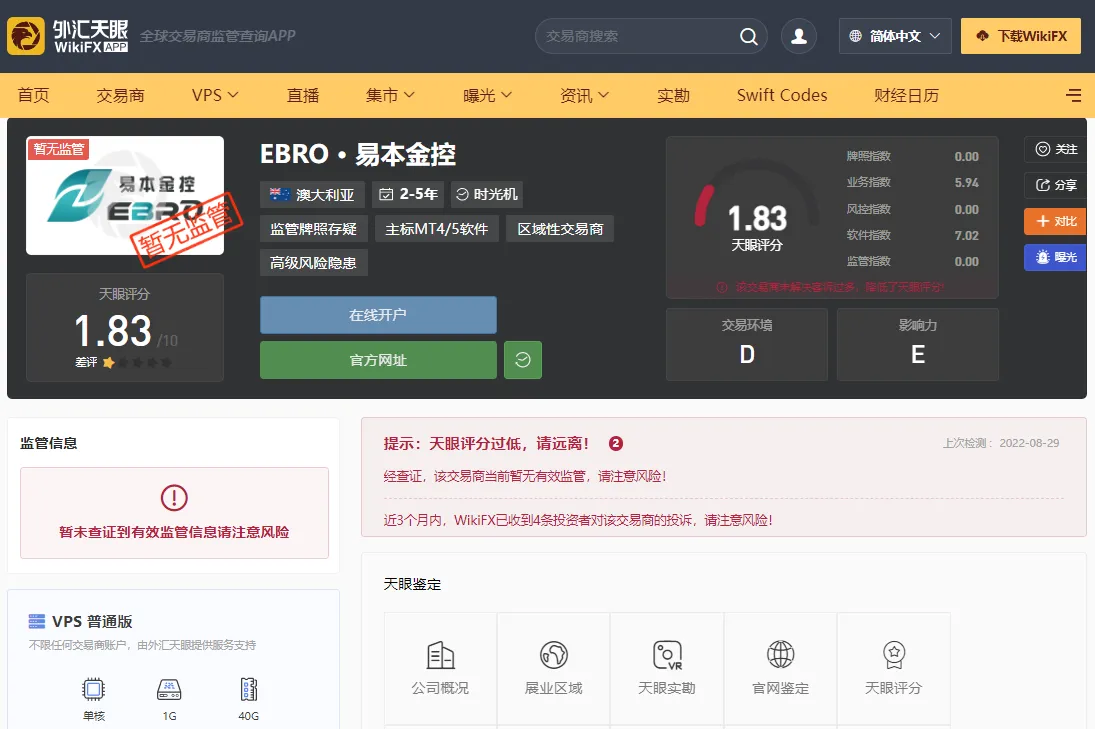Expand the VPS menu
The image size is (1095, 729).
(x=215, y=95)
